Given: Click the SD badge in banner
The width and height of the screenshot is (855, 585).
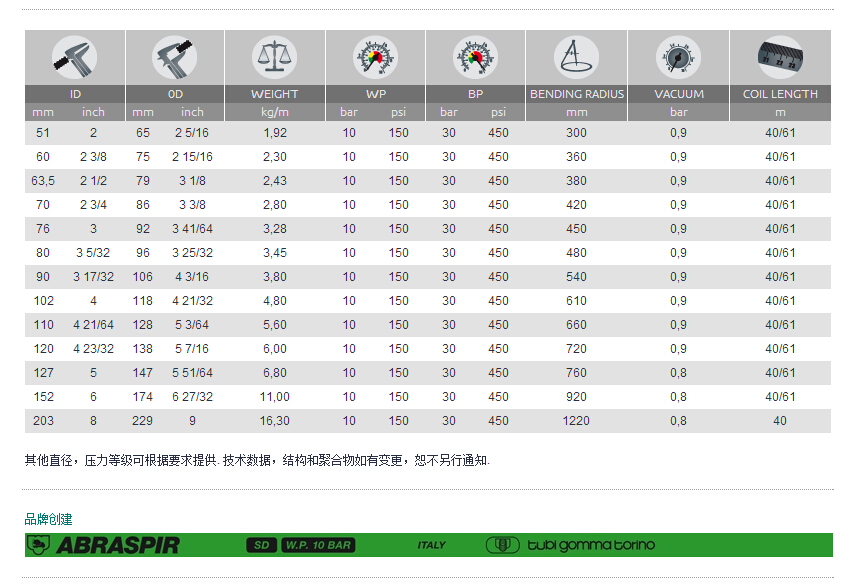Looking at the screenshot, I should 261,545.
